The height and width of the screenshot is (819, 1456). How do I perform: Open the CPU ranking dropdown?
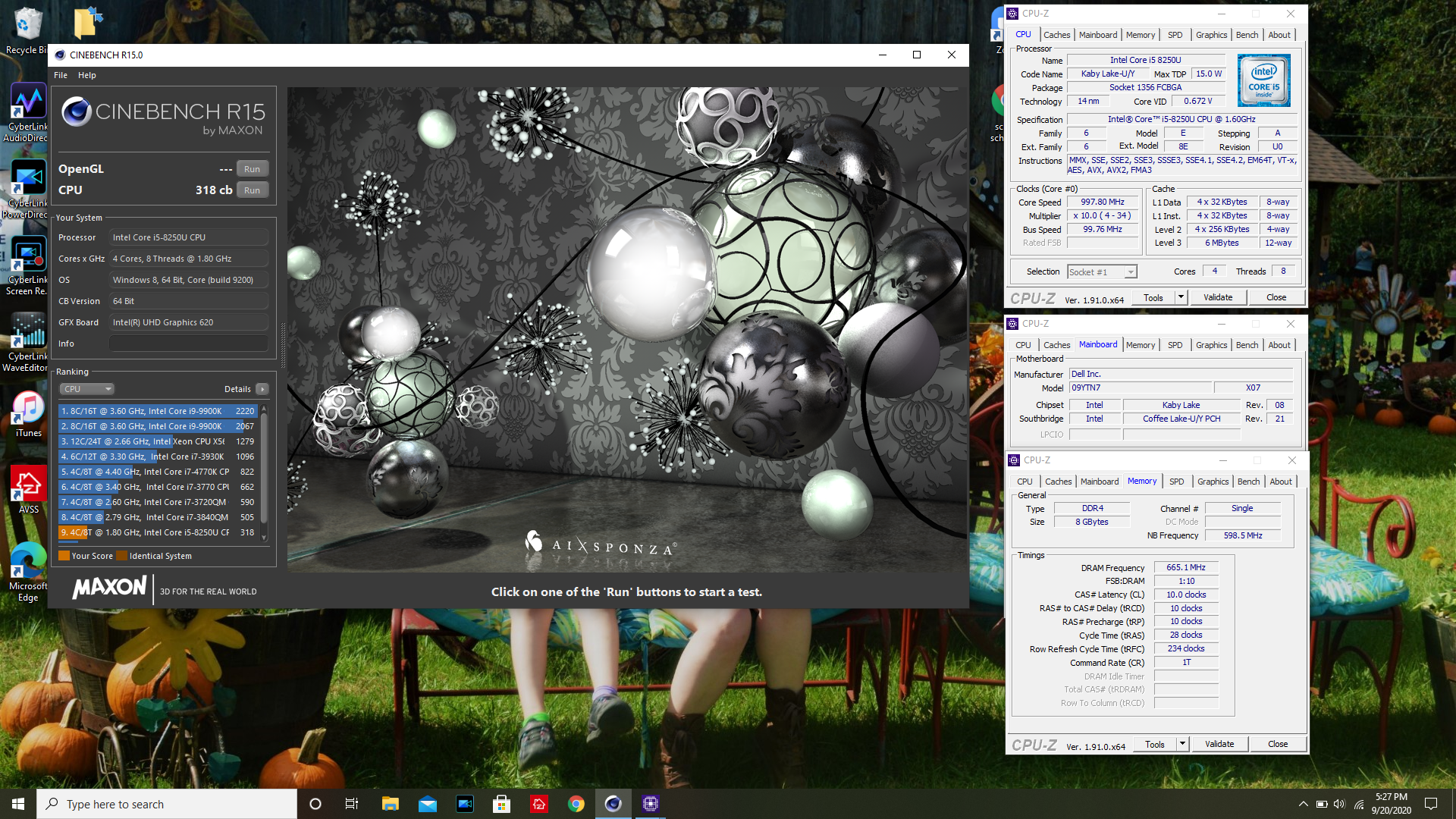point(86,389)
